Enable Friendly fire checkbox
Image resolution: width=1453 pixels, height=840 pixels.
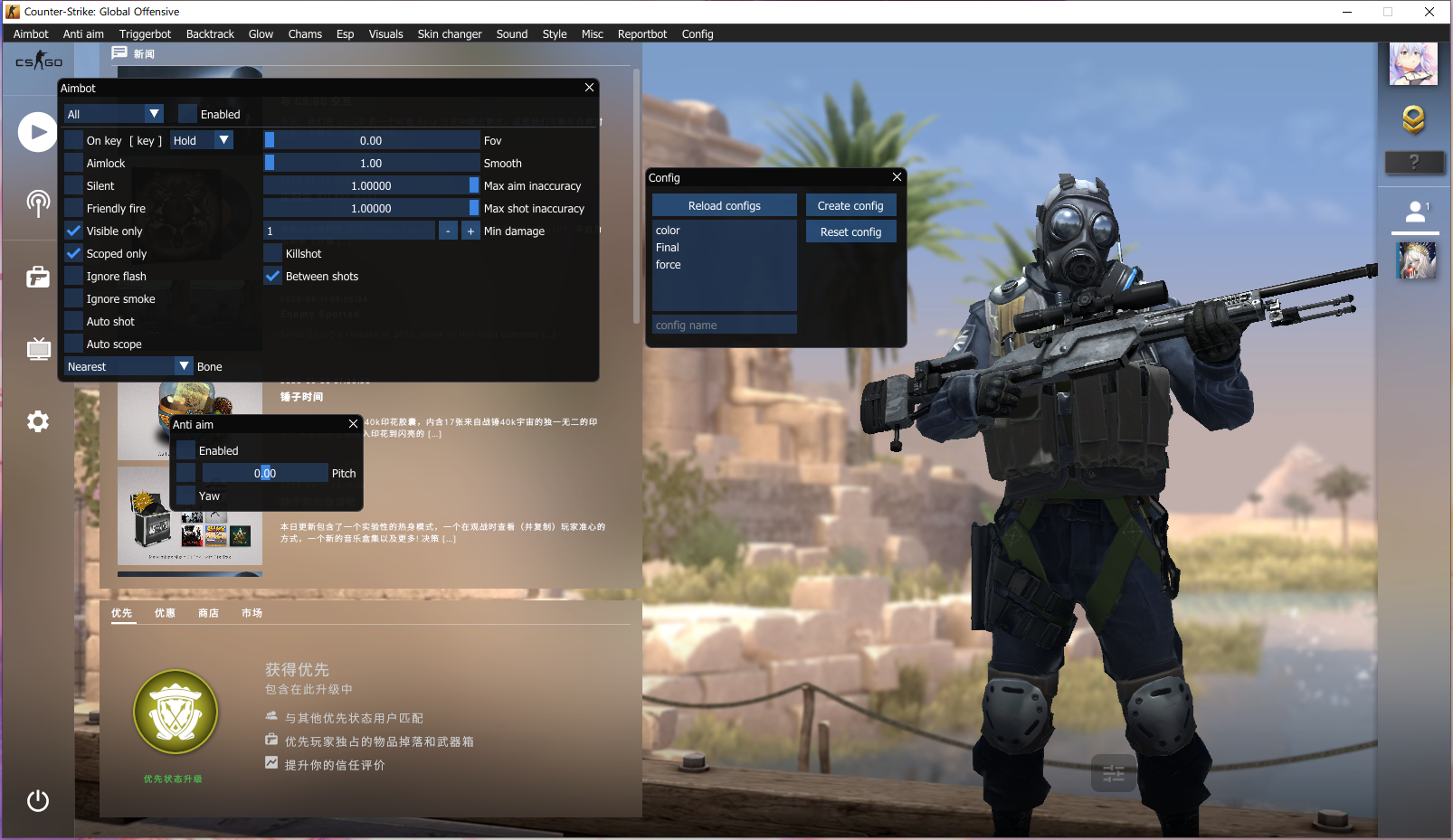(73, 208)
